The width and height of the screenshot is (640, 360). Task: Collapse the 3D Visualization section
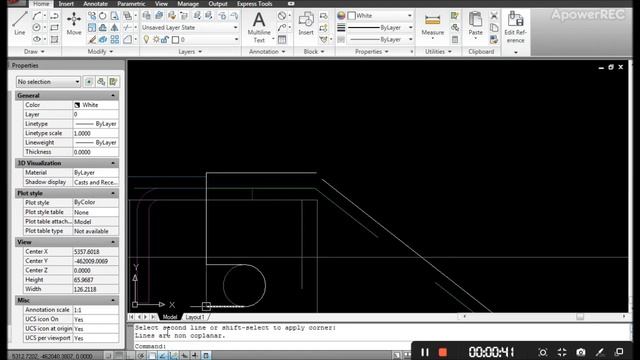click(x=113, y=163)
